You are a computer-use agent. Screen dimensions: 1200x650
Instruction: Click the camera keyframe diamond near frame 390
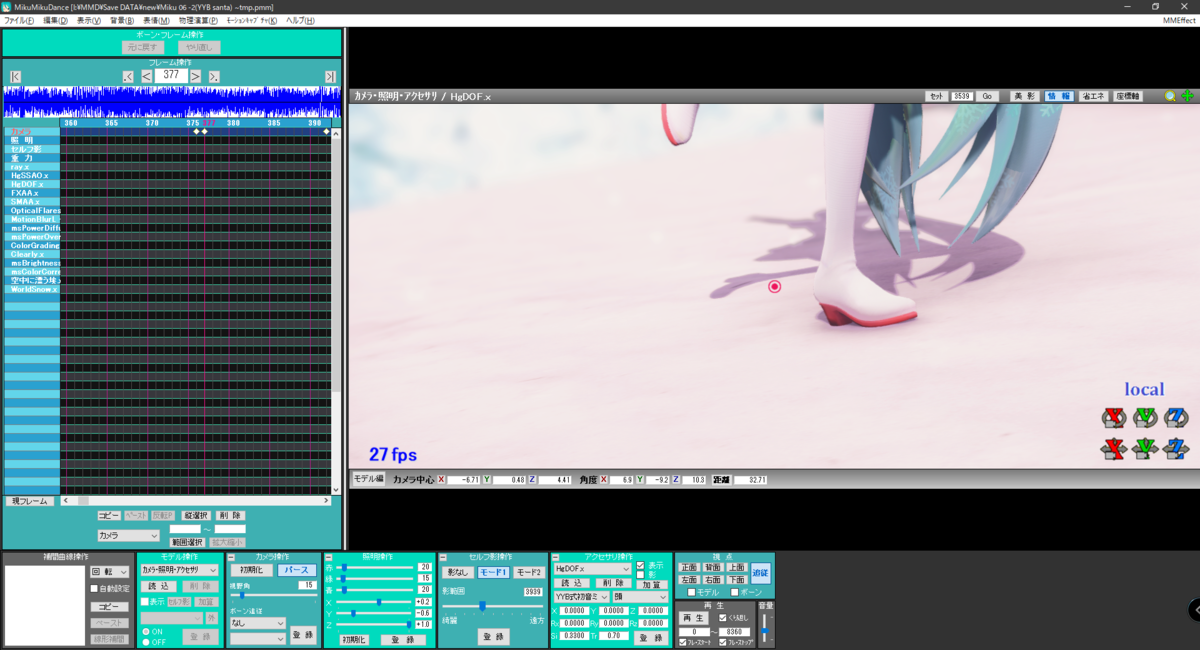(326, 131)
